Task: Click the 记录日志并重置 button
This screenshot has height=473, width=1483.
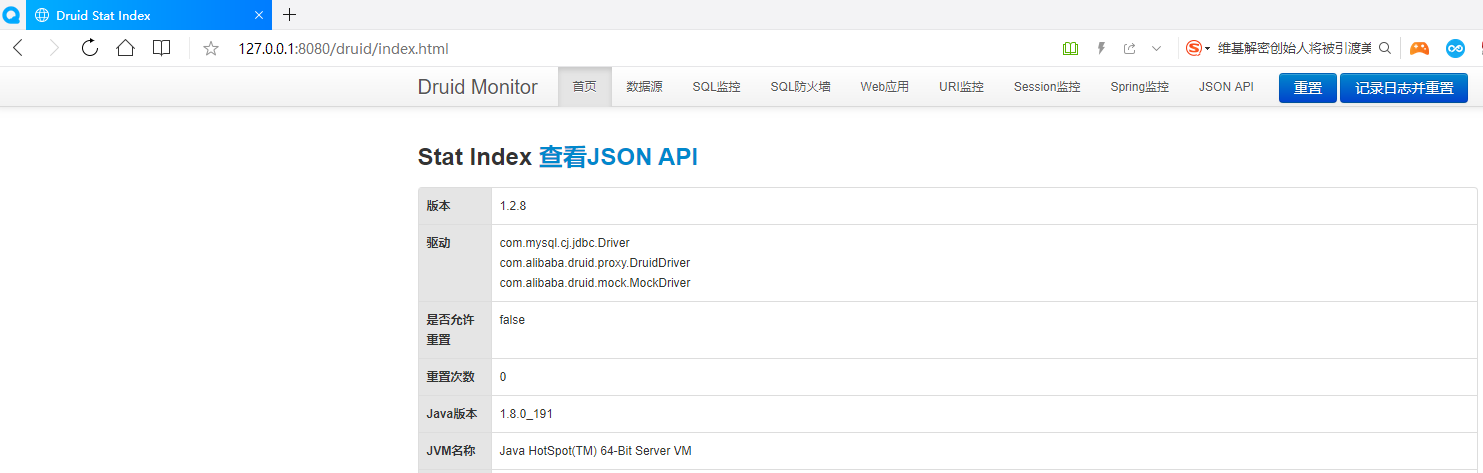Action: pyautogui.click(x=1404, y=88)
